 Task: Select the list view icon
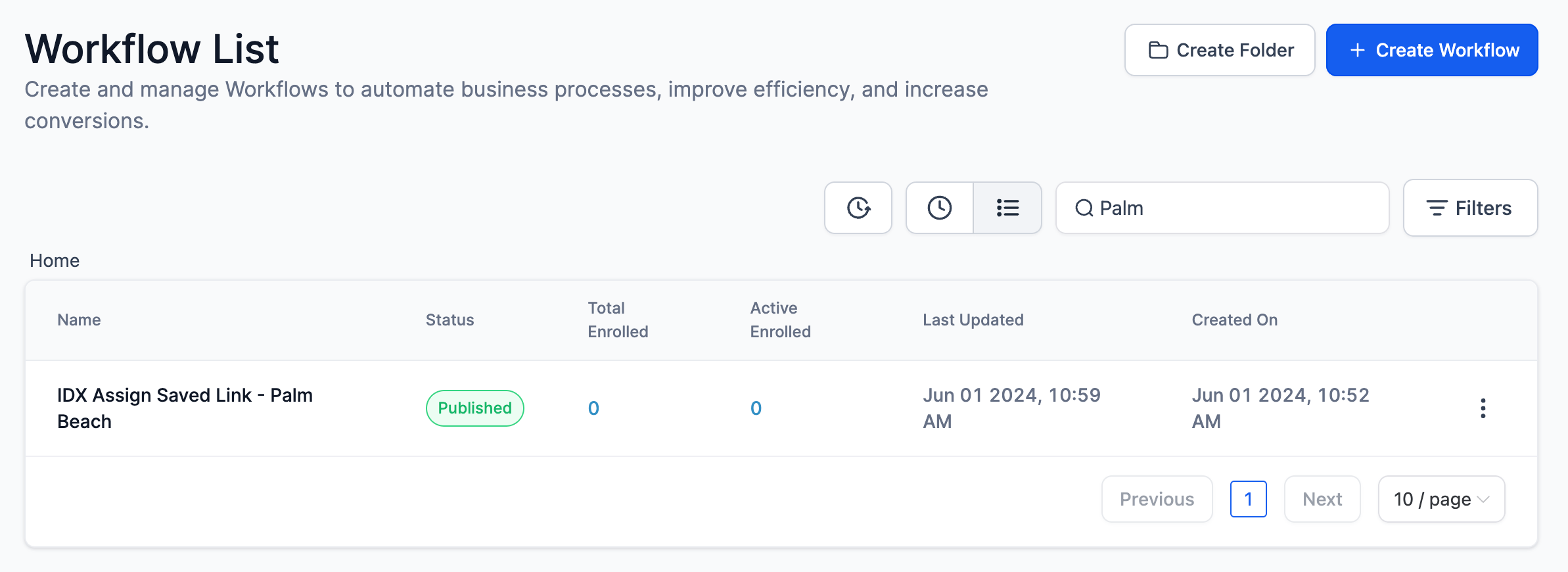(x=1007, y=208)
